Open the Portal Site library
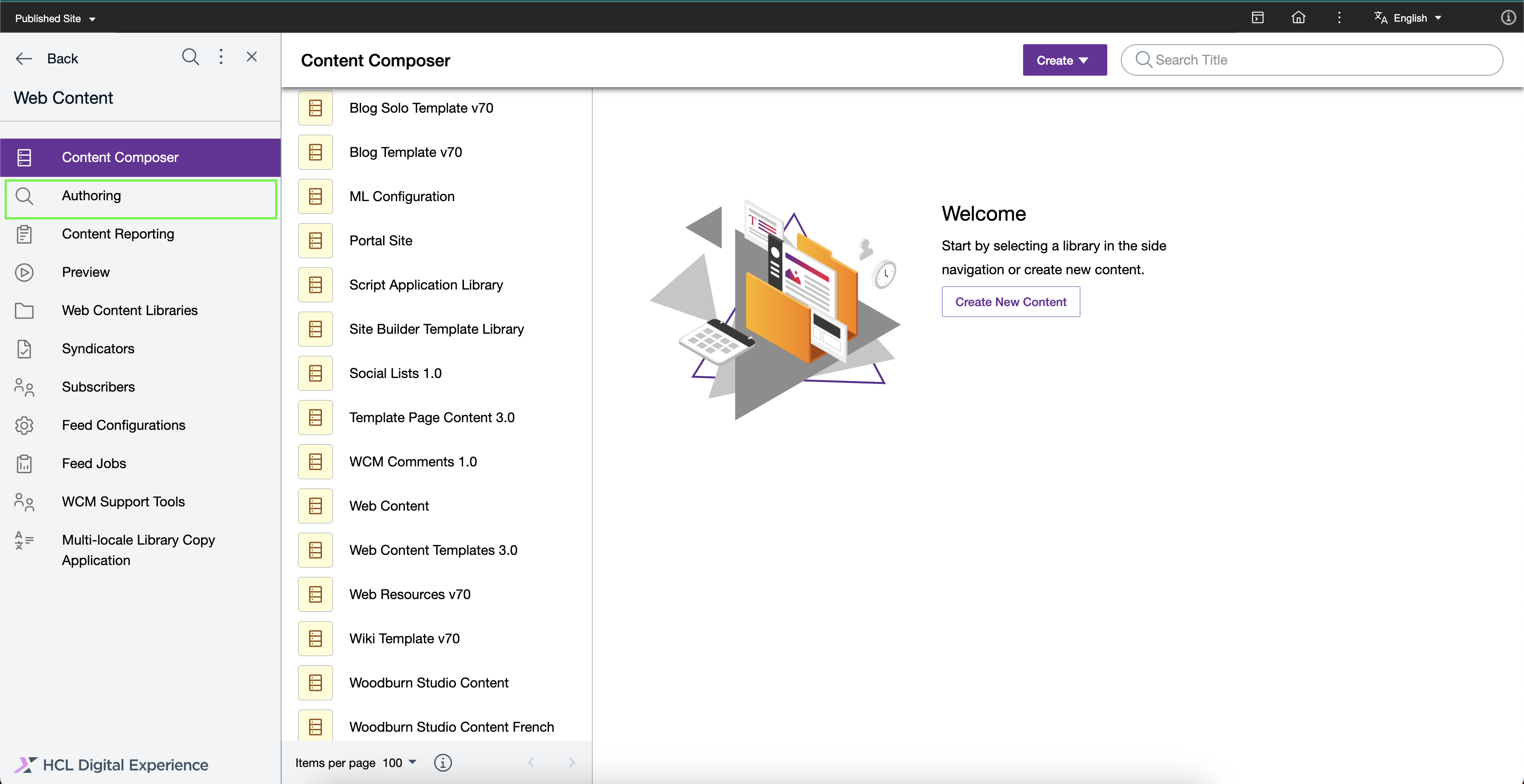 click(x=381, y=241)
